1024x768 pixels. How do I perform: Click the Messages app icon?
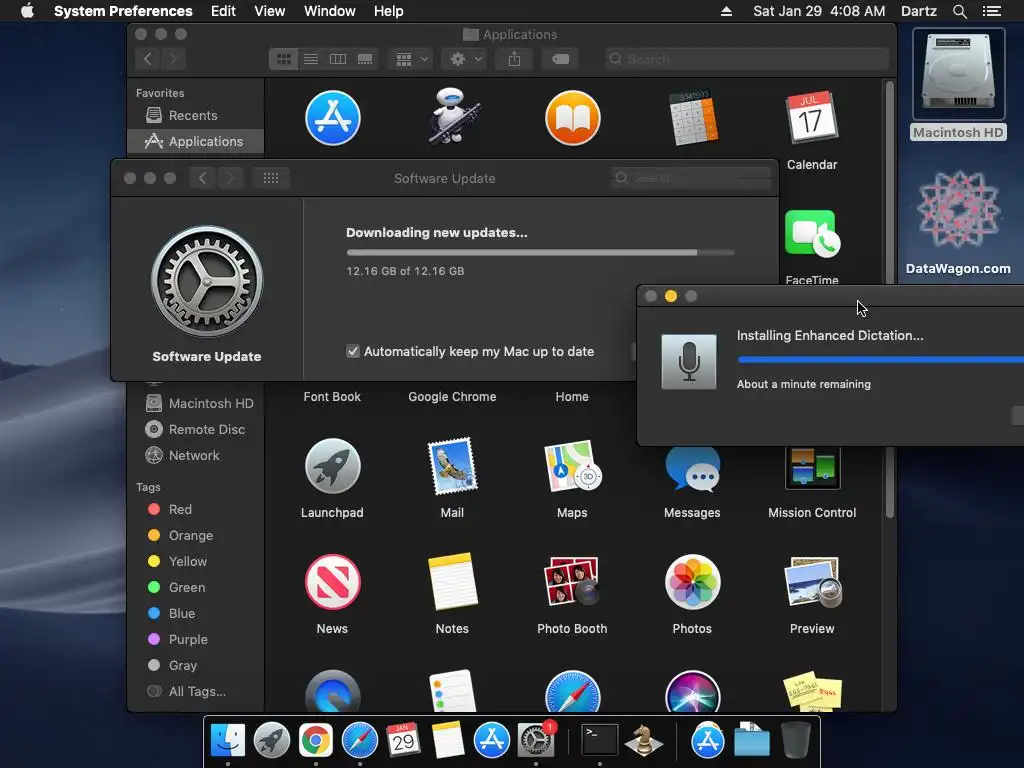[x=692, y=470]
